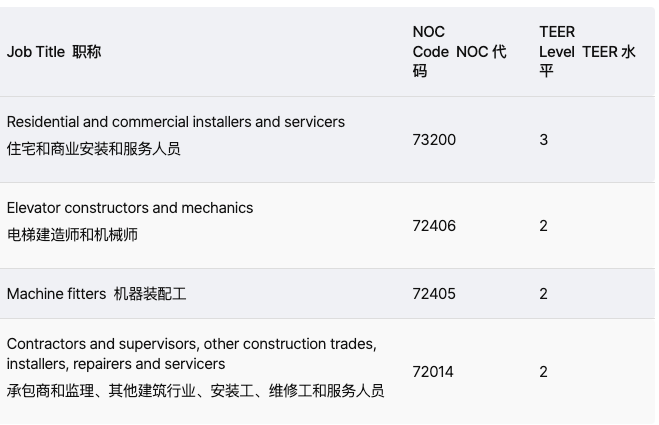The height and width of the screenshot is (425, 659).
Task: Click the 职称 header label
Action: point(87,52)
